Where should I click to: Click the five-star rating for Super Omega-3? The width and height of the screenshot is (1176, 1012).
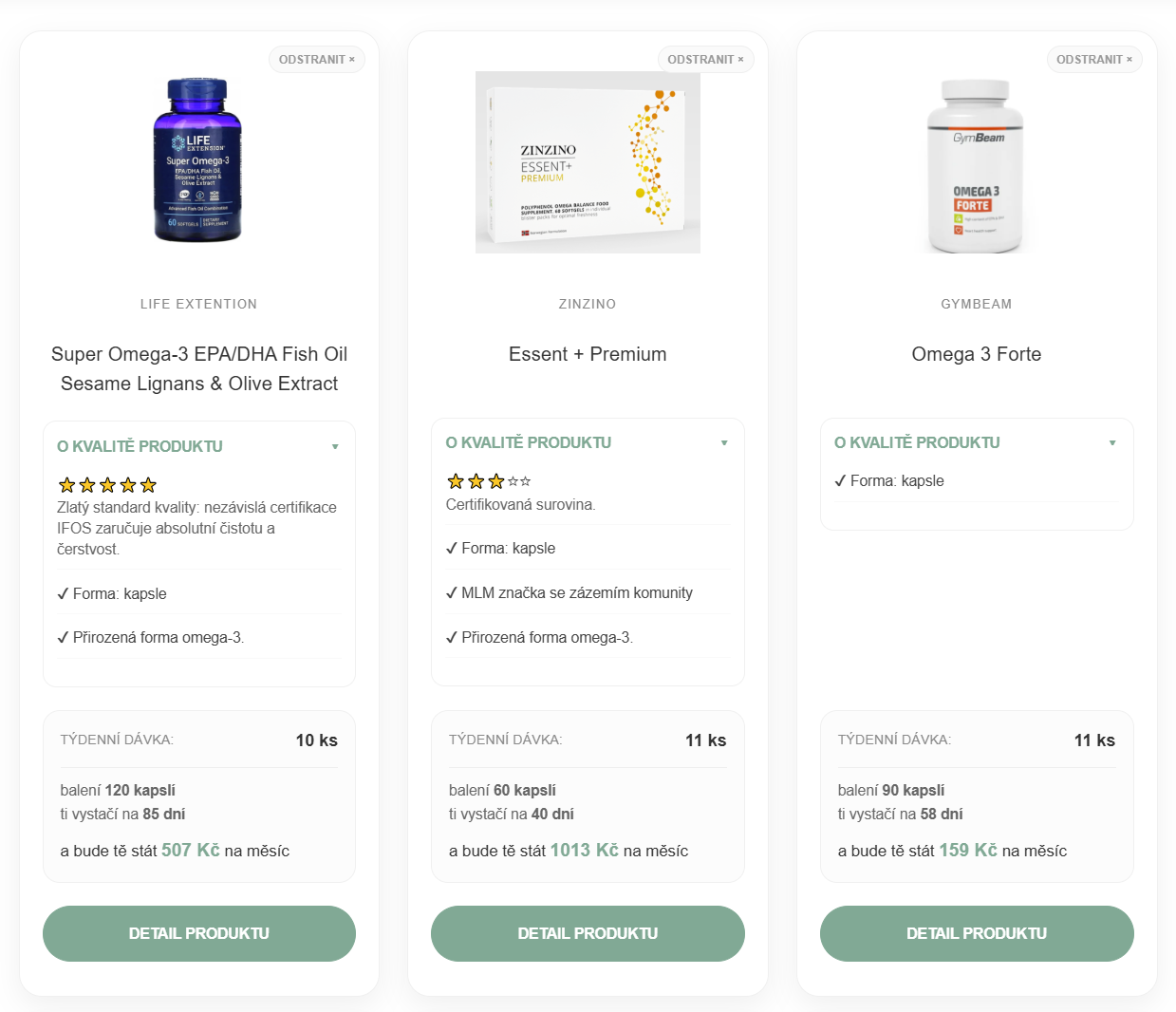(106, 484)
